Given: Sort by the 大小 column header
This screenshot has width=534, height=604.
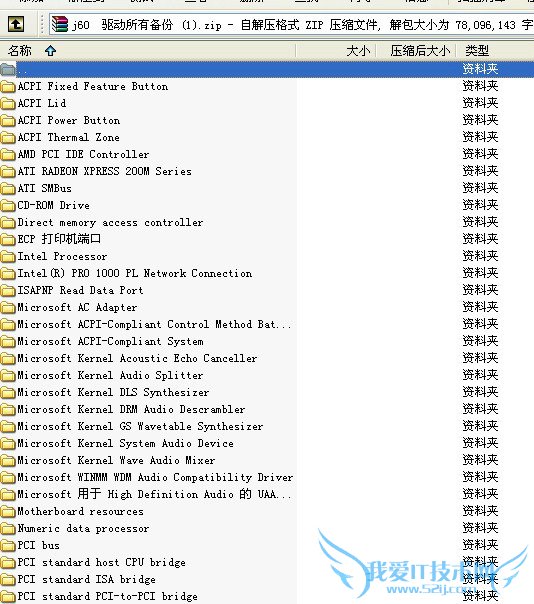Looking at the screenshot, I should pyautogui.click(x=336, y=50).
